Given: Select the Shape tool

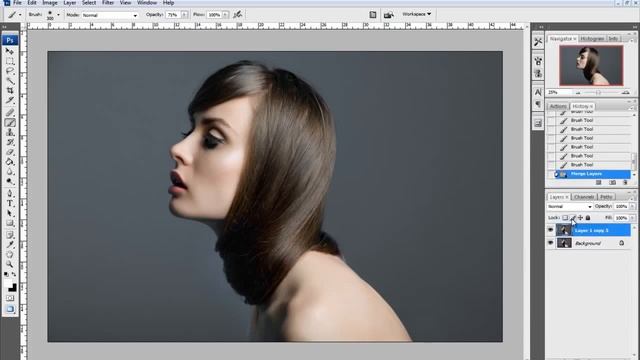Looking at the screenshot, I should 10,223.
